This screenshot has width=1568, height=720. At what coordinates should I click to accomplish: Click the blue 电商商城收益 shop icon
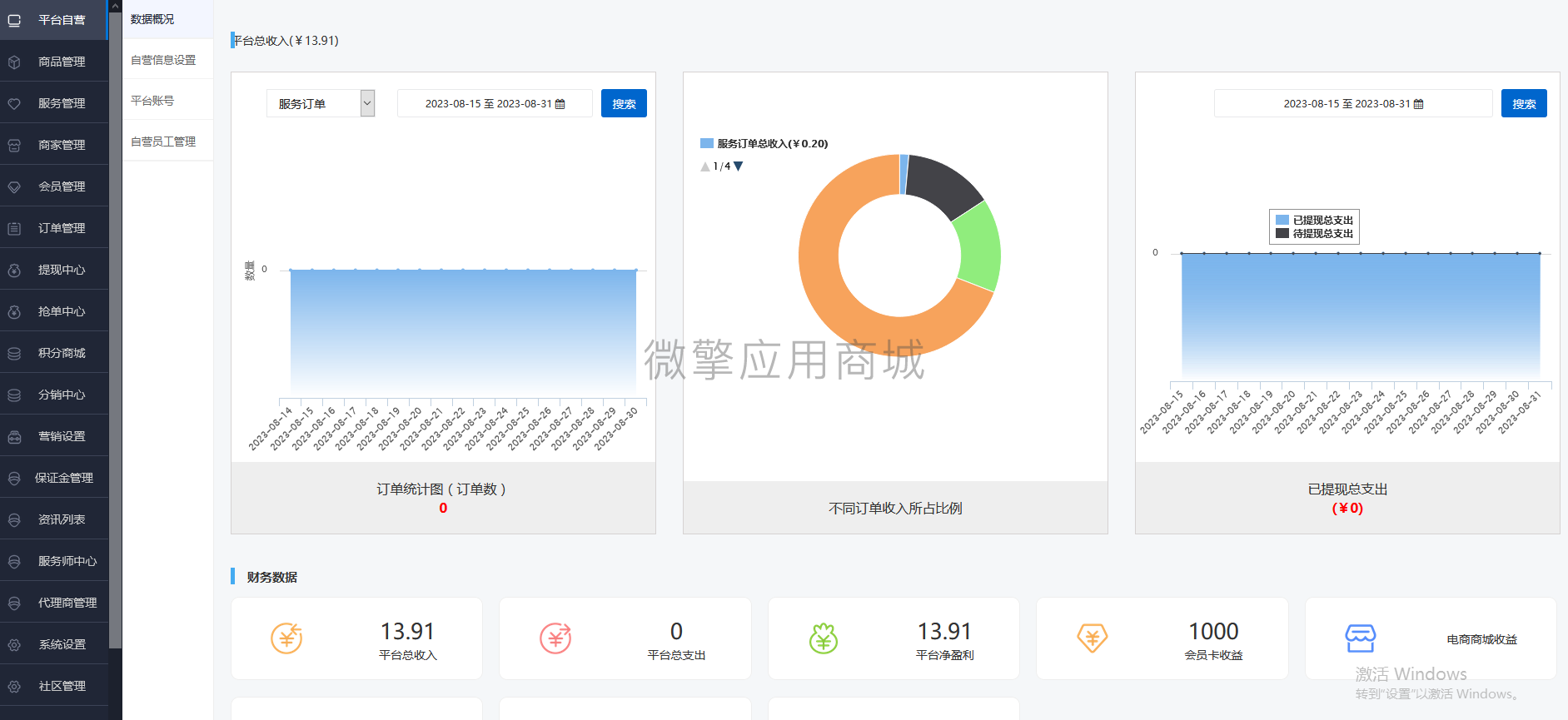click(1361, 638)
